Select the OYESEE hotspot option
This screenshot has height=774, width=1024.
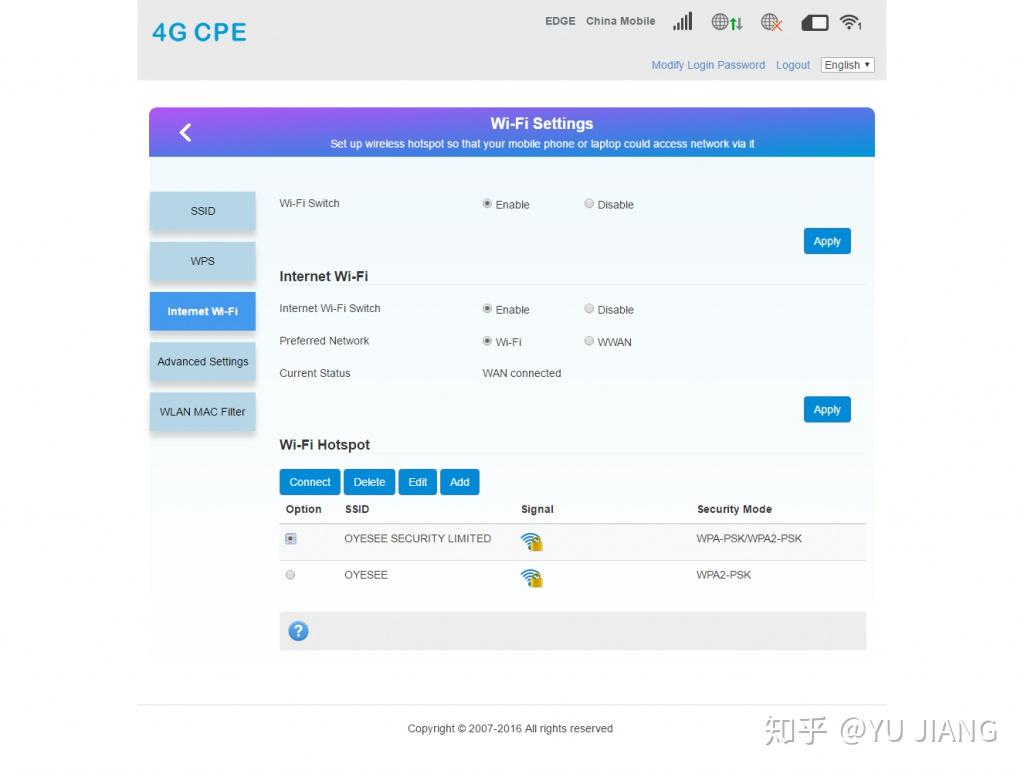click(x=290, y=574)
